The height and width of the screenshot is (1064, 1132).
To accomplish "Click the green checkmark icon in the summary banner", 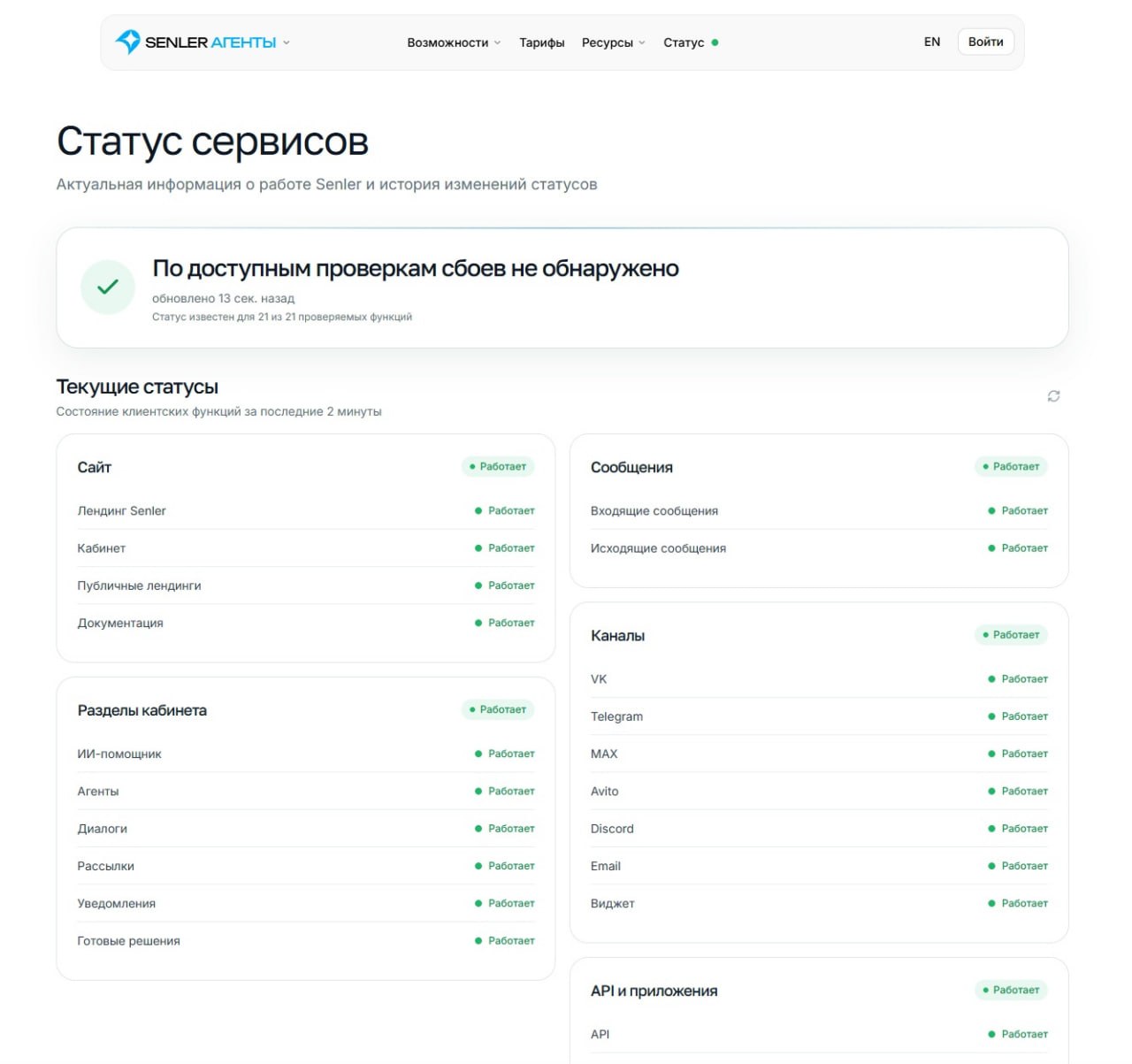I will (108, 287).
